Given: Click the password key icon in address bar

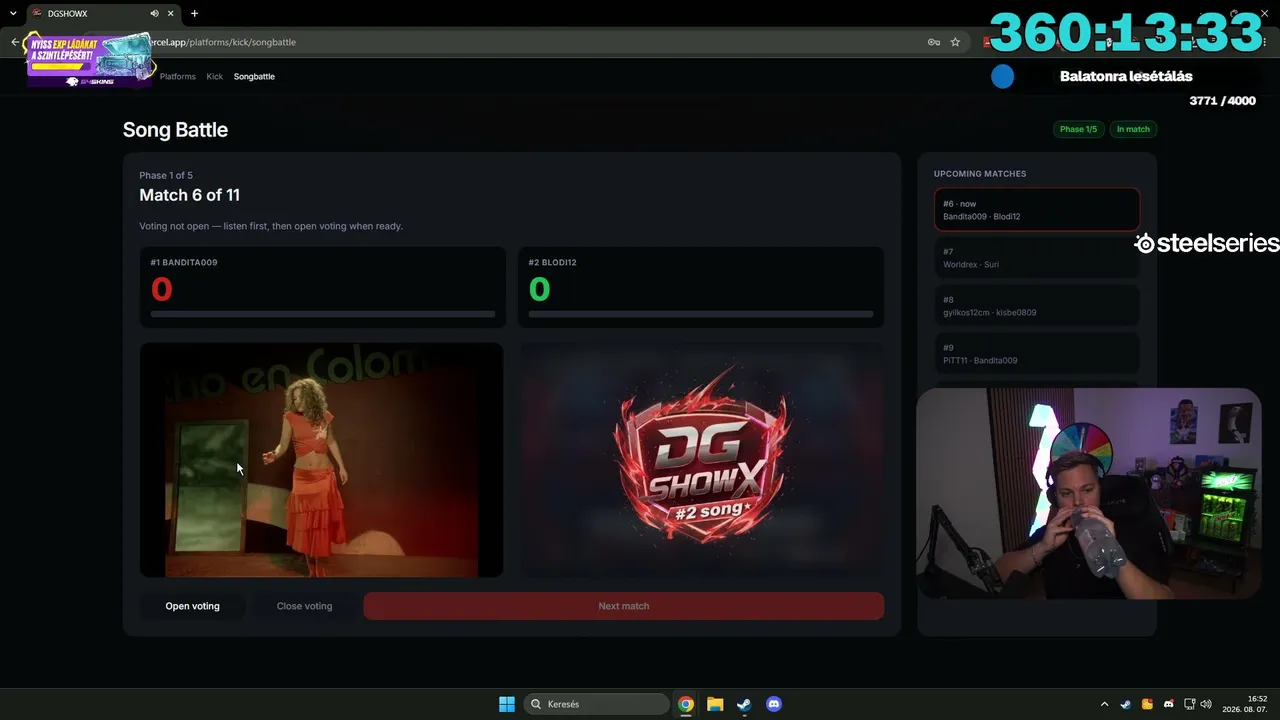Looking at the screenshot, I should (x=933, y=42).
